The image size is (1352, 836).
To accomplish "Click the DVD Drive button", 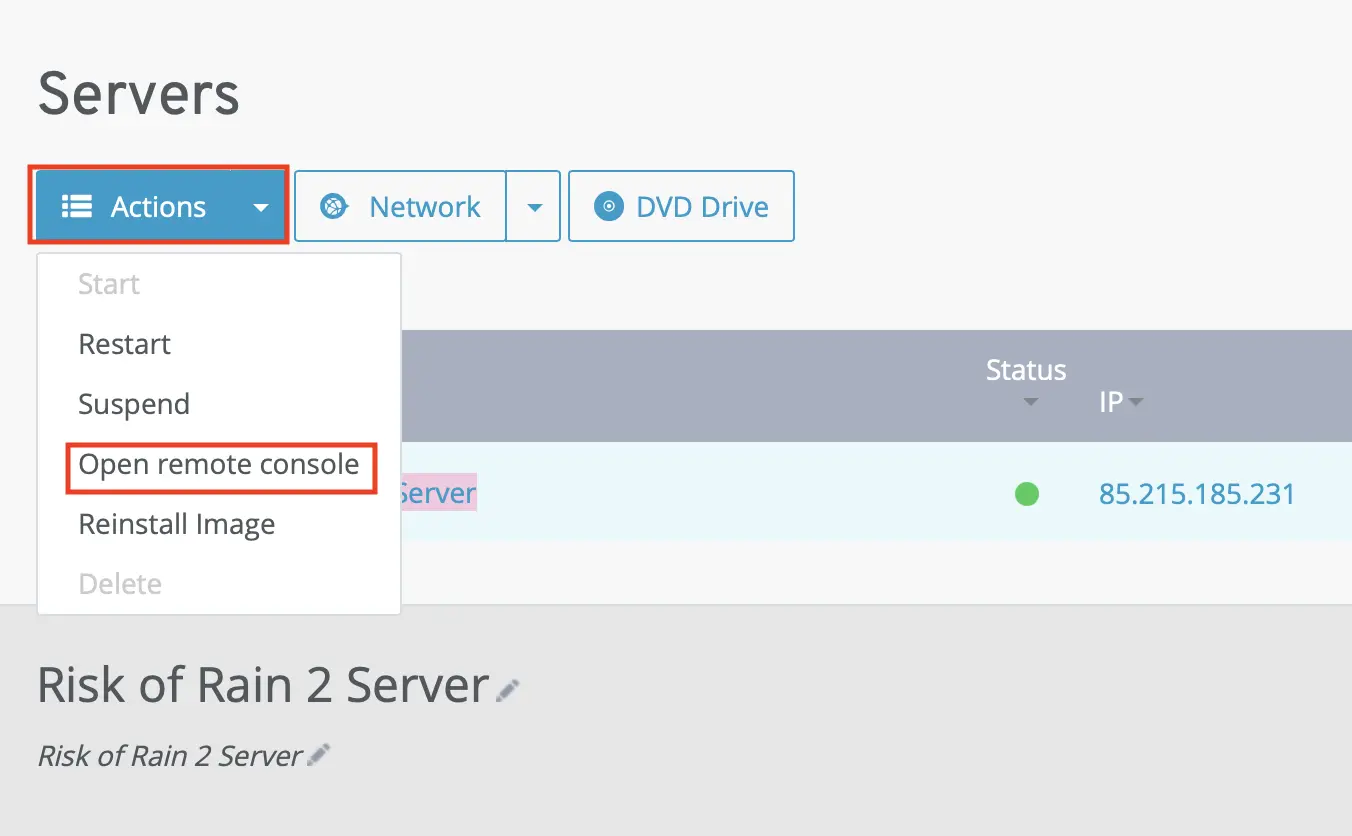I will (681, 206).
